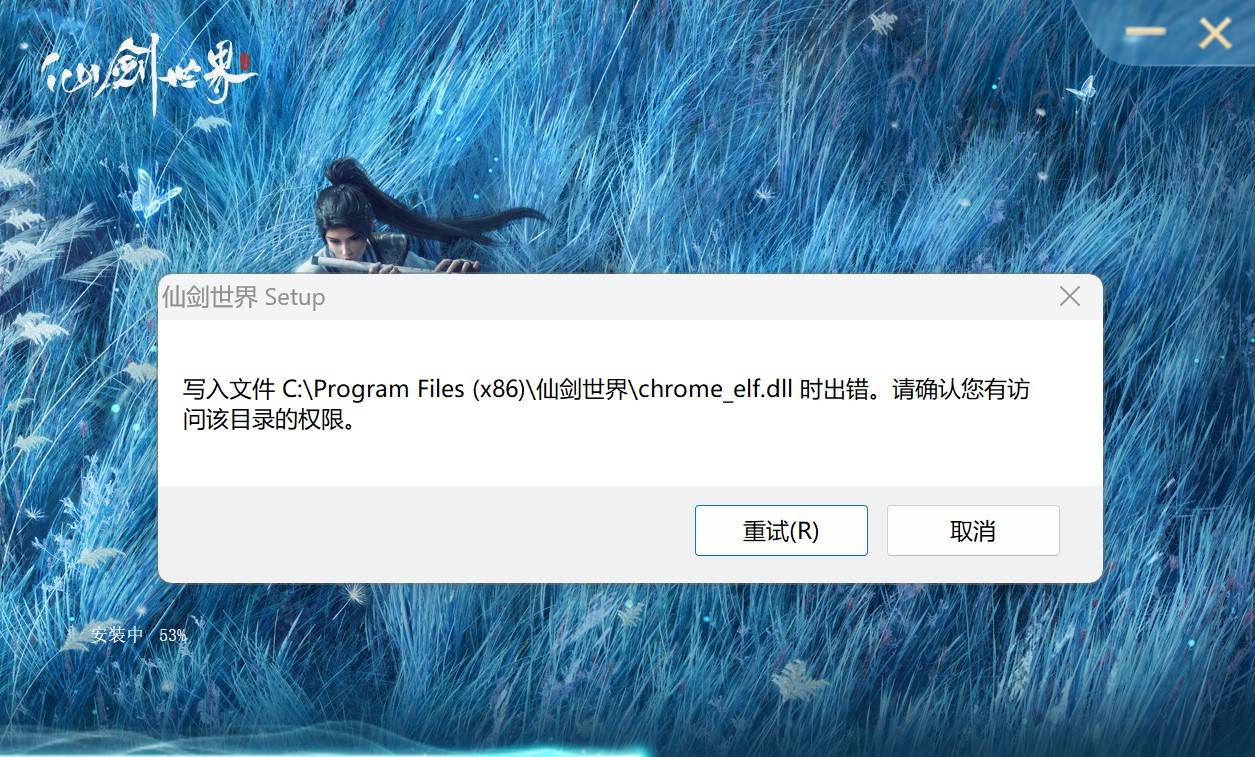Close the installer with the yellow X
Image resolution: width=1255 pixels, height=757 pixels.
pos(1215,33)
